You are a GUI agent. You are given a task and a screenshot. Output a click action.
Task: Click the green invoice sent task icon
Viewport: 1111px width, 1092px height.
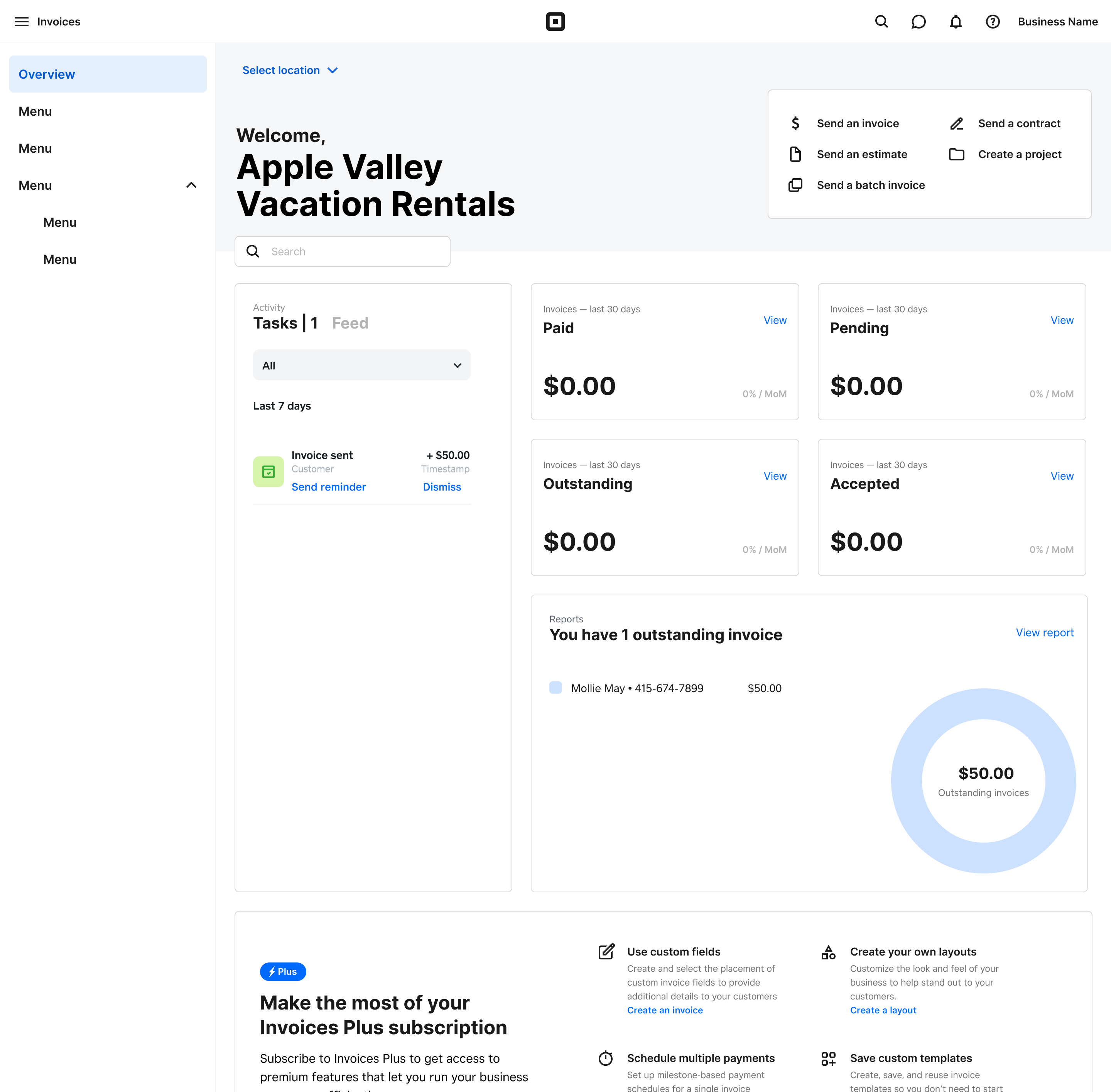click(x=268, y=472)
